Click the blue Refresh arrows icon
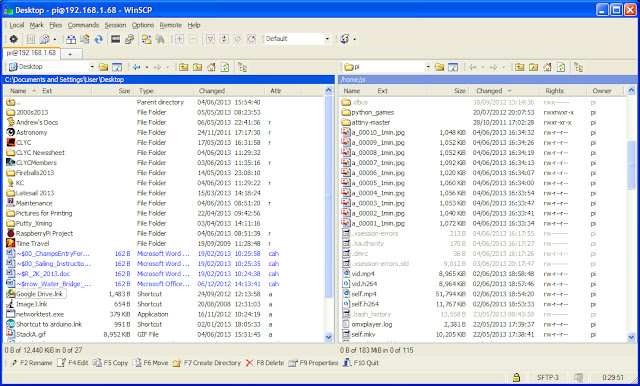This screenshot has height=386, width=640. pos(98,39)
